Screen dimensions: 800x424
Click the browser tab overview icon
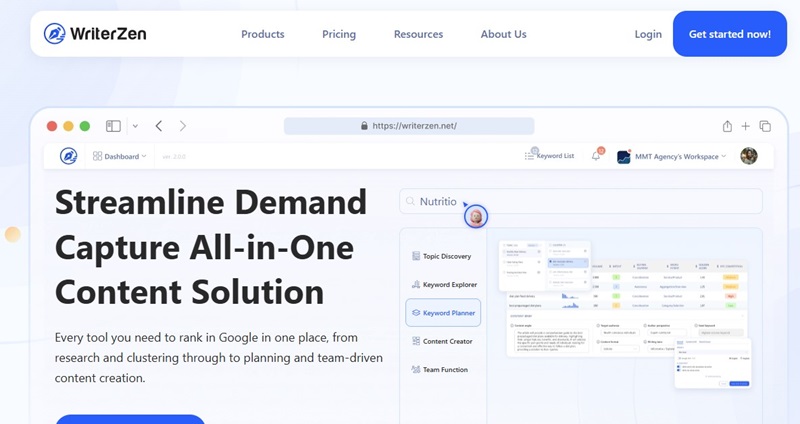(x=765, y=126)
